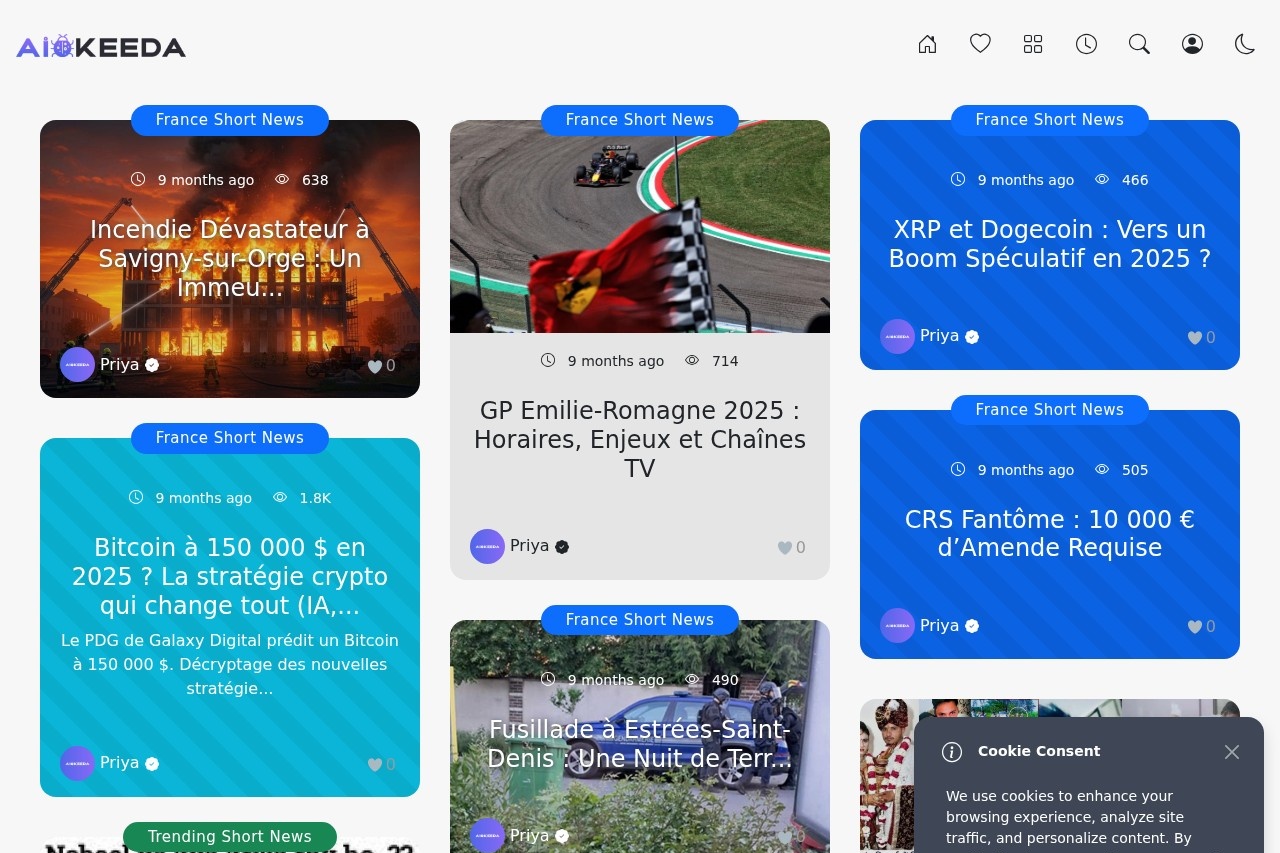Image resolution: width=1280 pixels, height=853 pixels.
Task: Close the Cookie Consent popup
Action: click(x=1232, y=752)
